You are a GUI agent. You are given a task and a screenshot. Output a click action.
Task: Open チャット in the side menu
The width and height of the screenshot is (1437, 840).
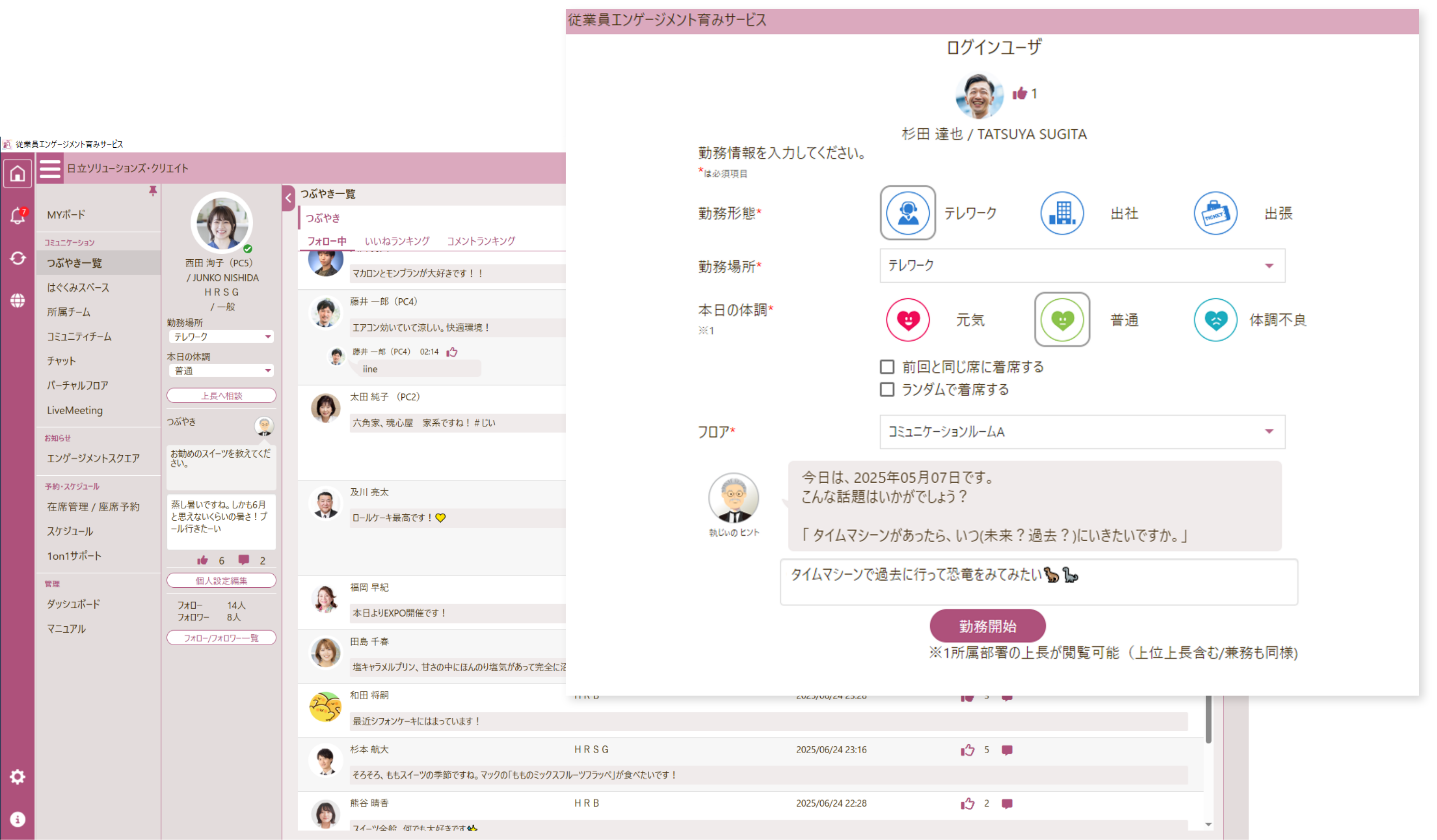pyautogui.click(x=61, y=361)
